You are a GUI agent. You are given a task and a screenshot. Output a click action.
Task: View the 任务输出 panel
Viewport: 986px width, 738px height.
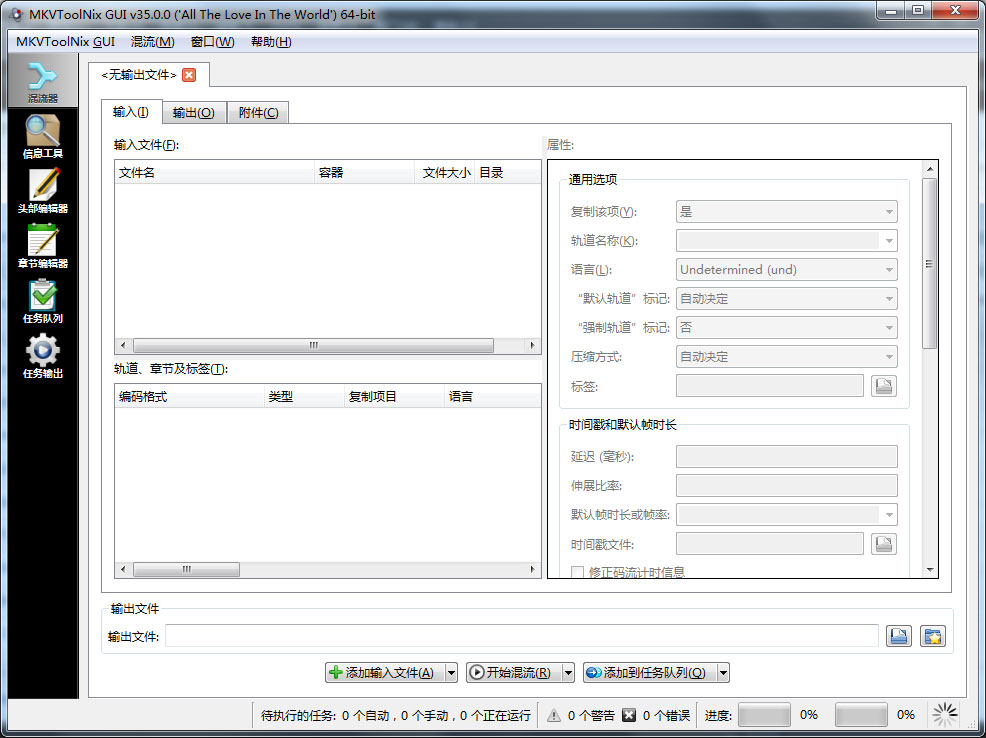click(42, 357)
